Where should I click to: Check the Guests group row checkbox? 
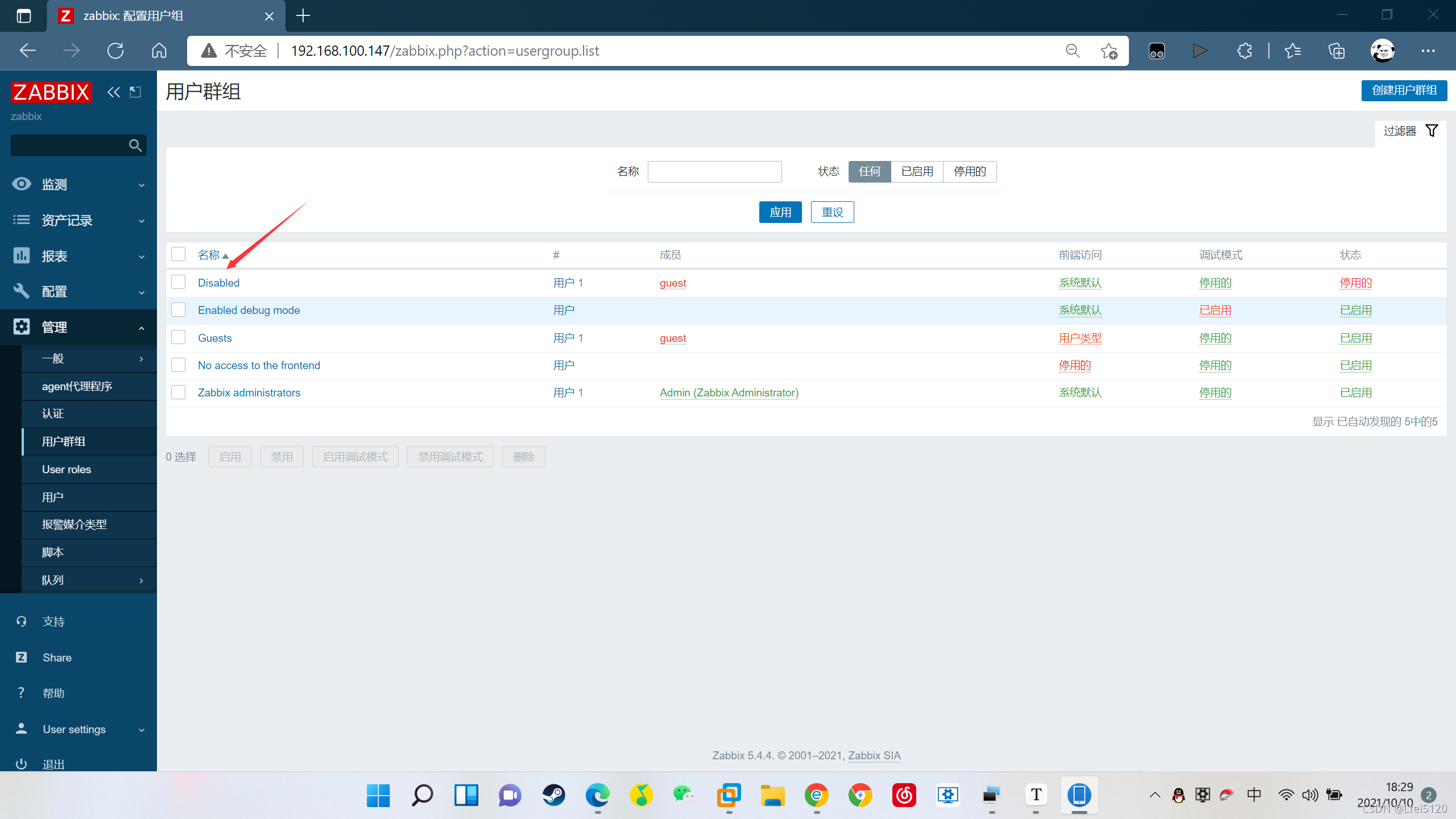[179, 337]
